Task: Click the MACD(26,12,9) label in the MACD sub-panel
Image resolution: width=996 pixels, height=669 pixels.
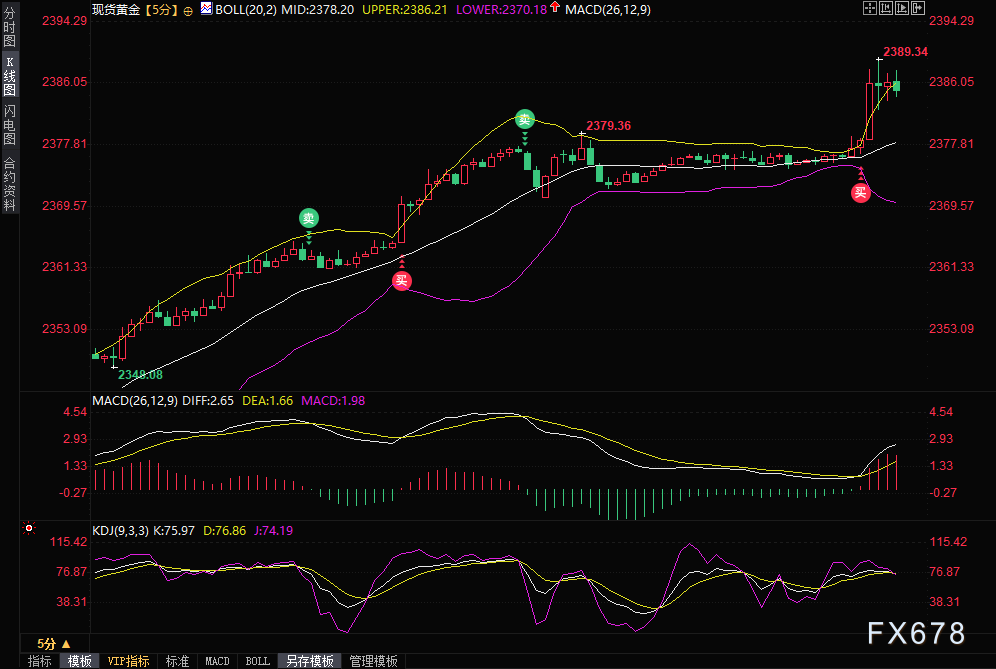Action: (135, 401)
